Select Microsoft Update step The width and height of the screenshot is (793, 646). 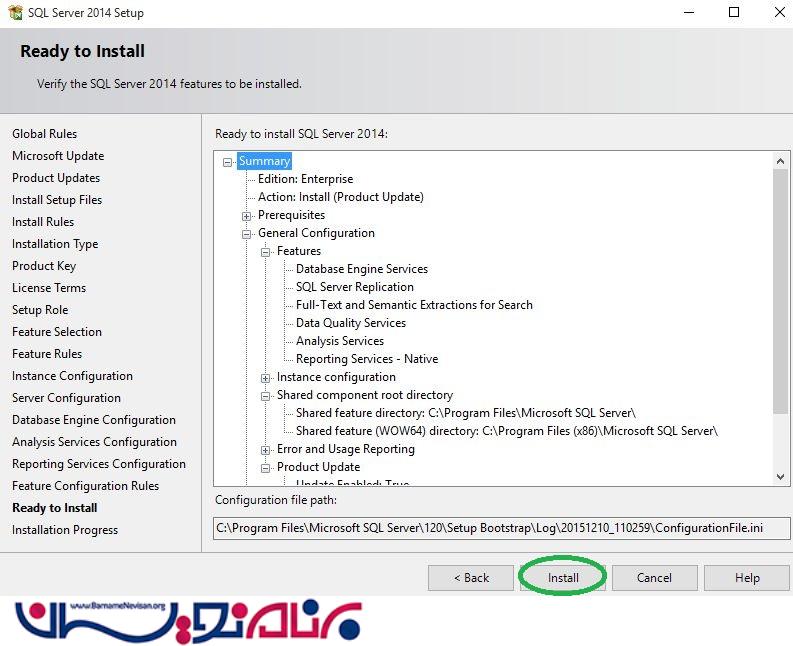pos(58,156)
